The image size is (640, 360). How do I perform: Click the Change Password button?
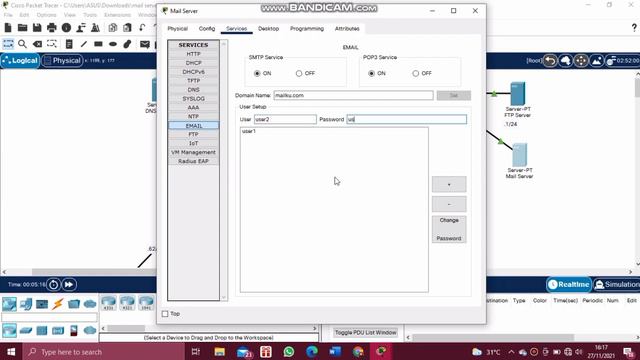[x=449, y=229]
